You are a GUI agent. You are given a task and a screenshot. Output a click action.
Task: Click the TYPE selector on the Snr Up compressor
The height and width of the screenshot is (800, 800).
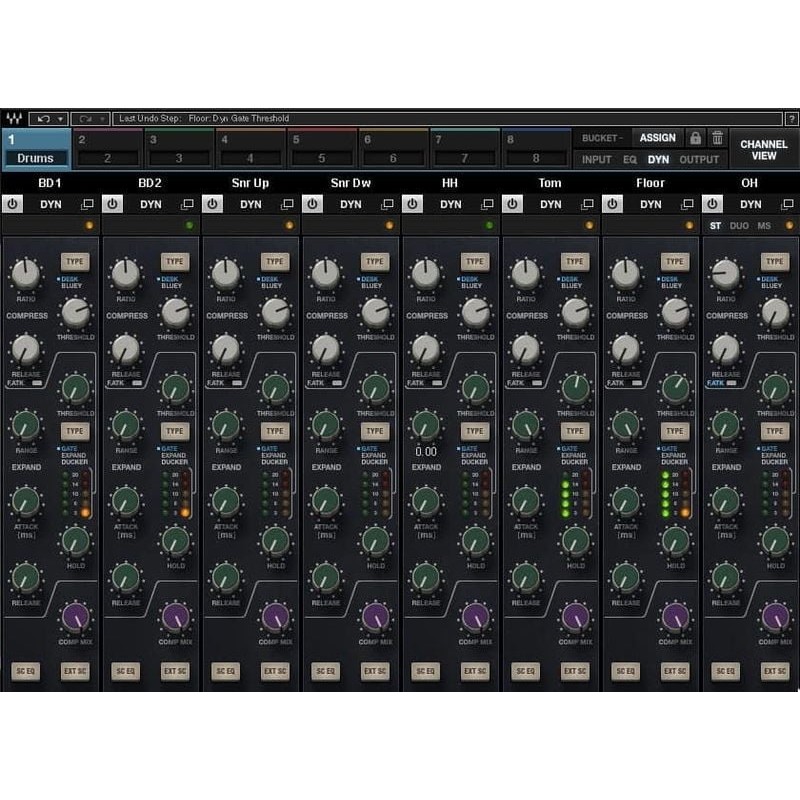pyautogui.click(x=274, y=261)
